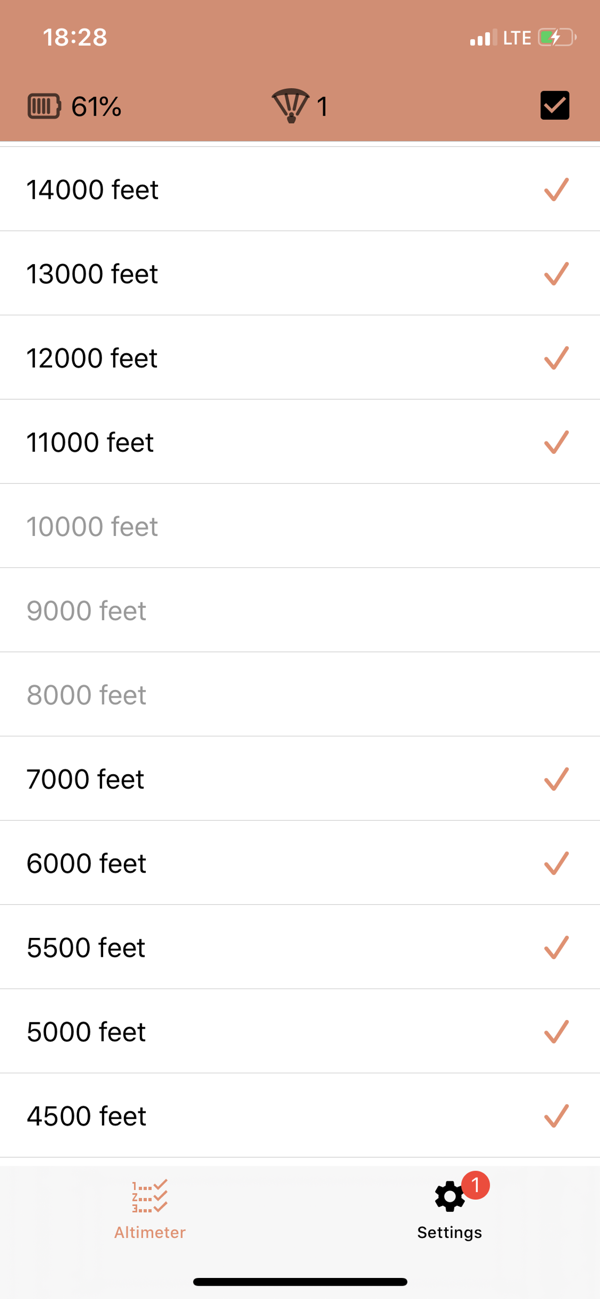Uncheck the 5500 feet checkmark
Screen dimensions: 600x1299
(556, 947)
